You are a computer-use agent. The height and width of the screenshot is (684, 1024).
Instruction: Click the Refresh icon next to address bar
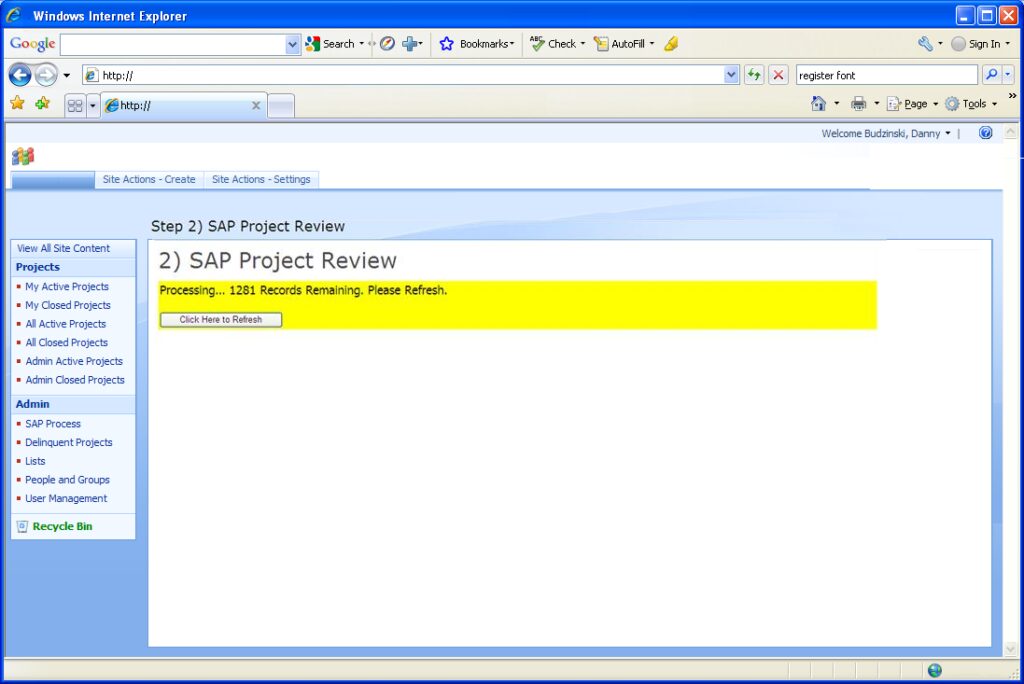(x=755, y=74)
